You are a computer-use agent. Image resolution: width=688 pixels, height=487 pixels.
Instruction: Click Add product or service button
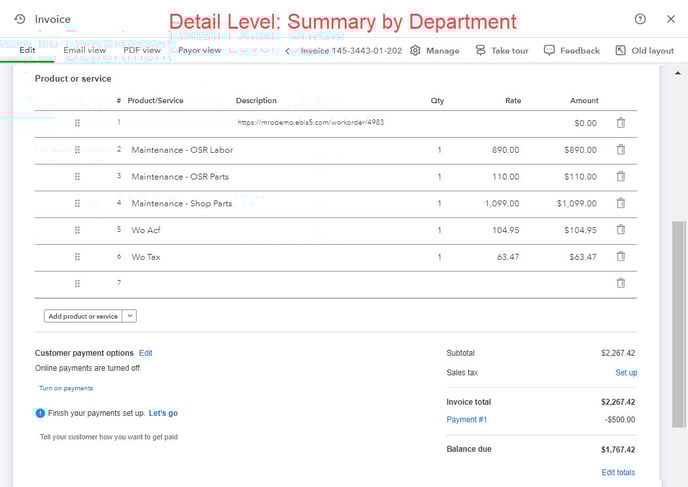(x=83, y=316)
